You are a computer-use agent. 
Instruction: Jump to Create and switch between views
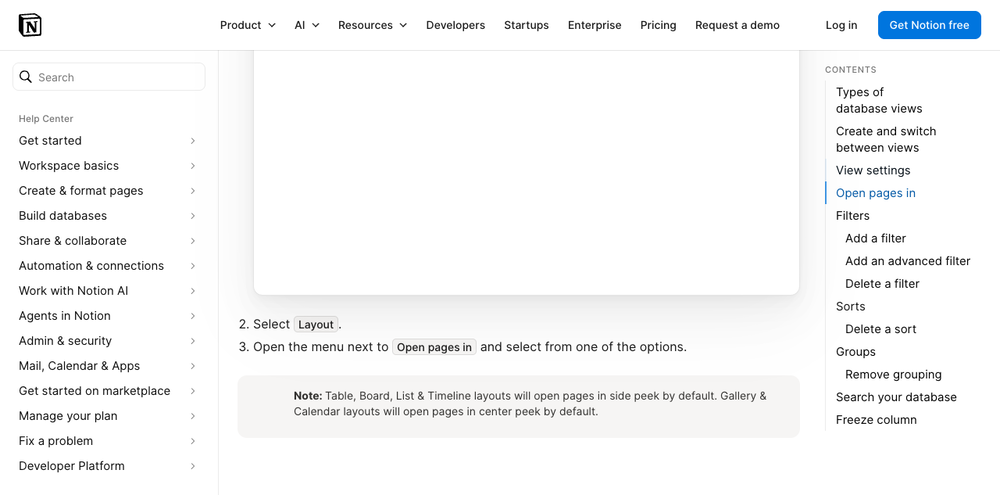[886, 139]
